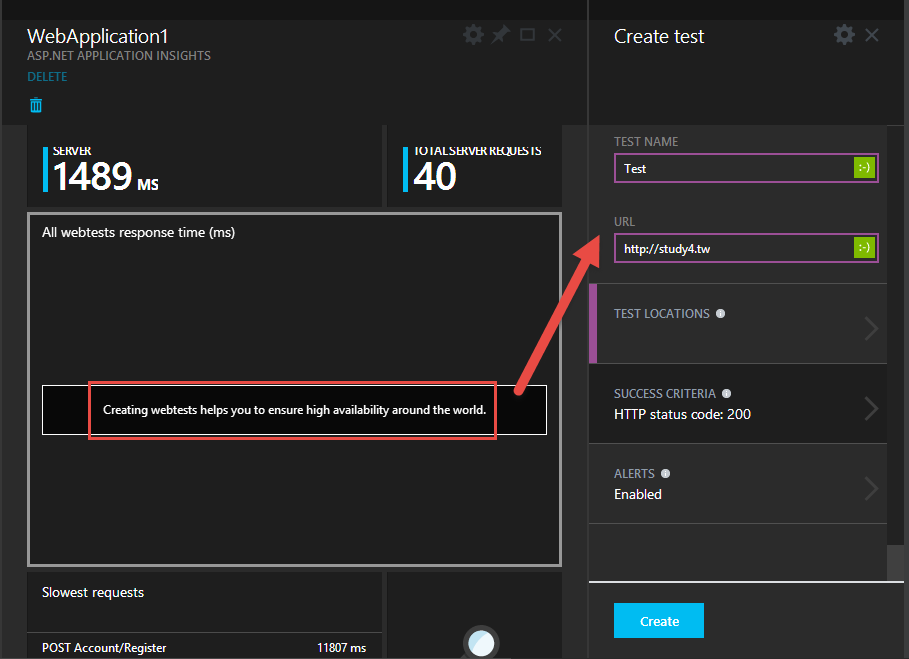Click the HTTP status code: 200 text
This screenshot has width=909, height=659.
[682, 414]
